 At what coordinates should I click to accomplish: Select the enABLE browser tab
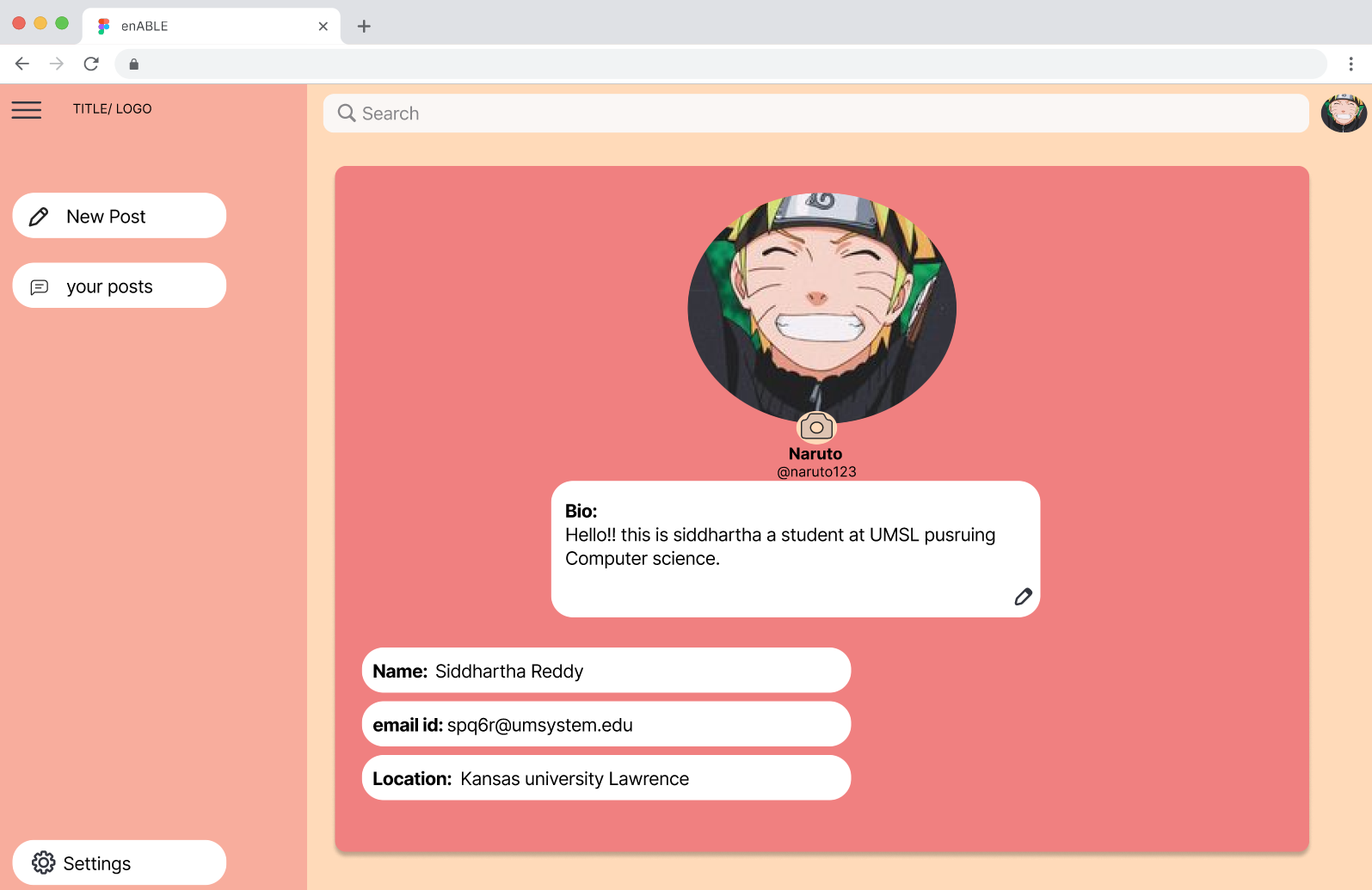(x=212, y=27)
